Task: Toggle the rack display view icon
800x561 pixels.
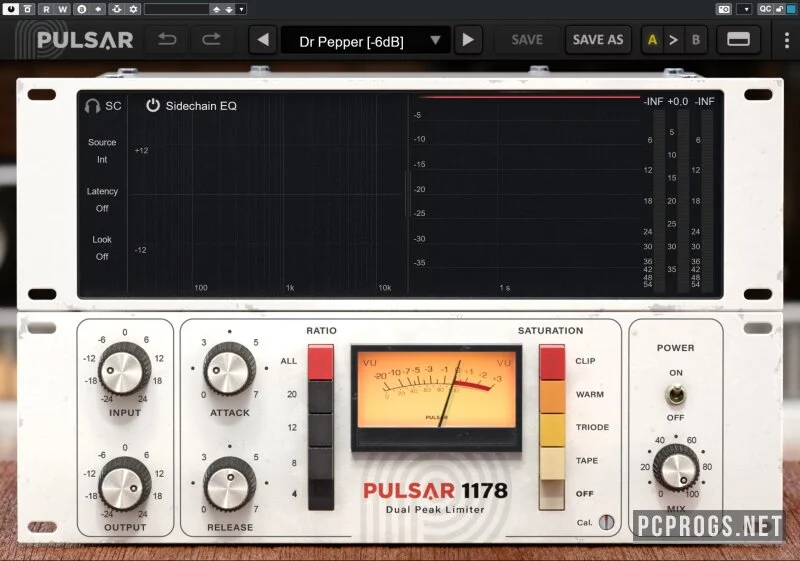Action: 738,40
